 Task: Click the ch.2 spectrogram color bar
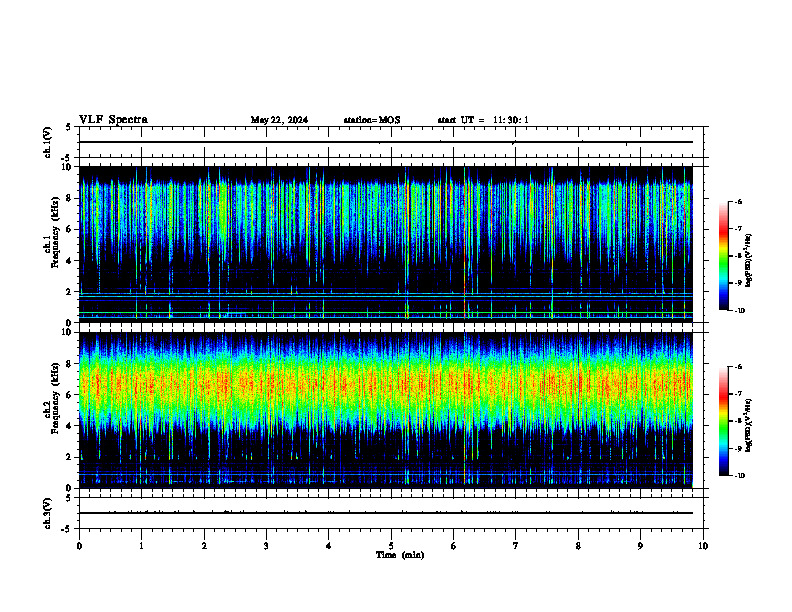[x=723, y=421]
